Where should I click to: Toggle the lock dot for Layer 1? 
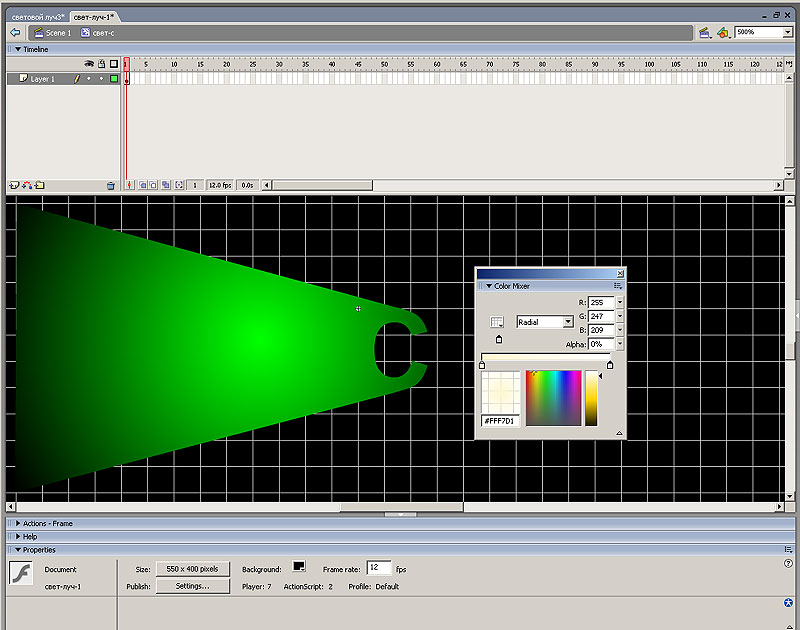pos(101,78)
